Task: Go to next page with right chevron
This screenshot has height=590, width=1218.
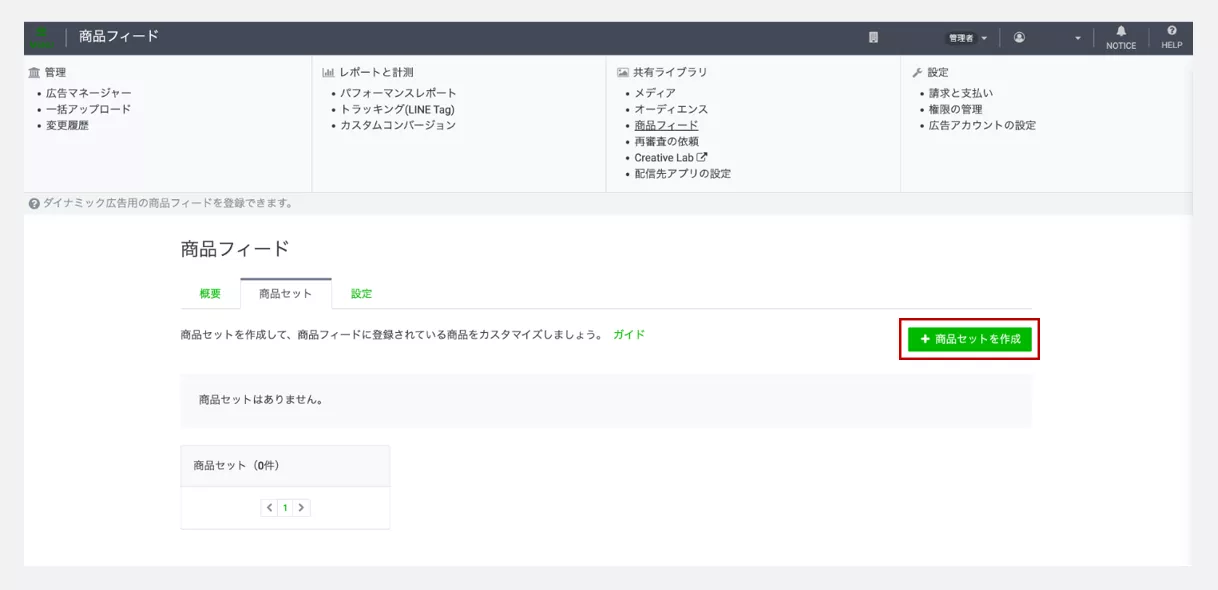Action: coord(301,508)
